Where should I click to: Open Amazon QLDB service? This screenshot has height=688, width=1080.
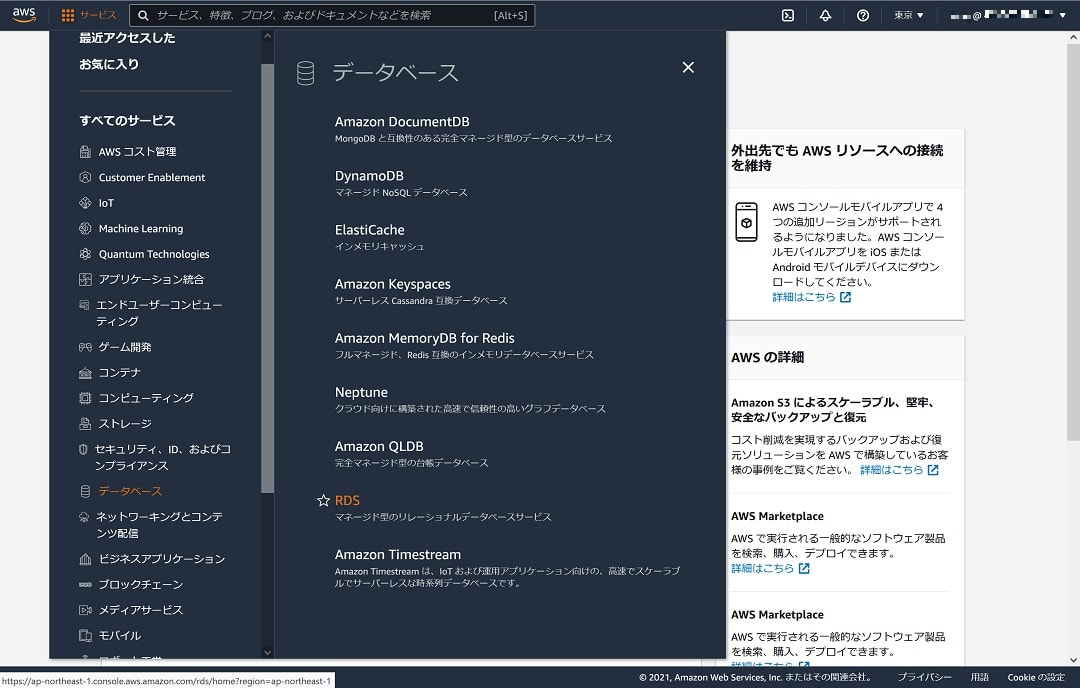point(379,446)
